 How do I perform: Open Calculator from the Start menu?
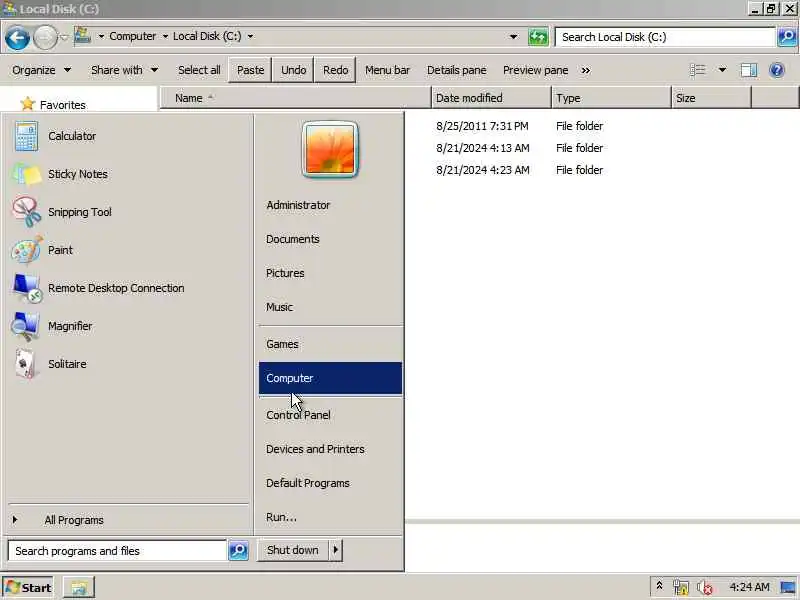point(128,136)
